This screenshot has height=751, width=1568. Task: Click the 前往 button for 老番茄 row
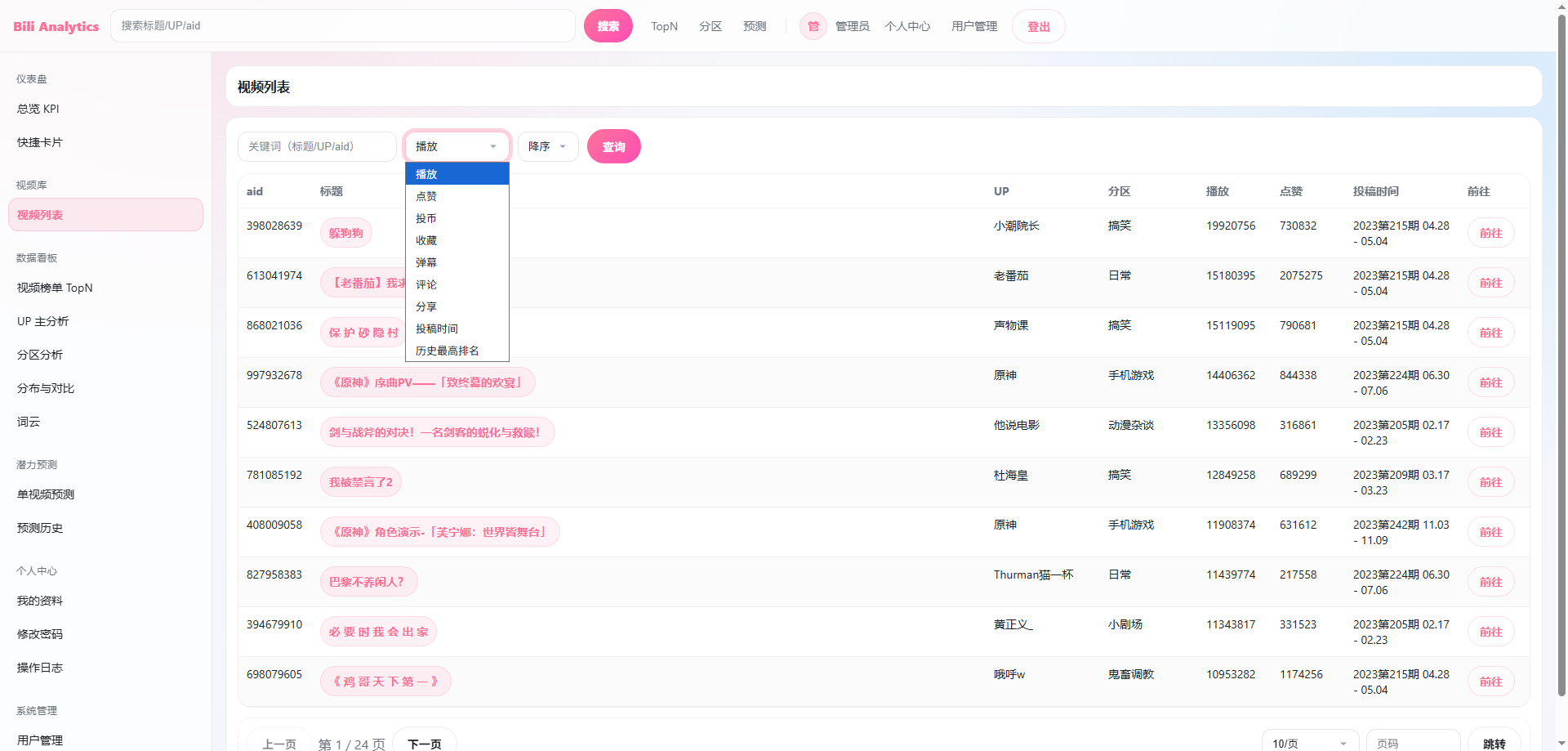click(x=1490, y=283)
